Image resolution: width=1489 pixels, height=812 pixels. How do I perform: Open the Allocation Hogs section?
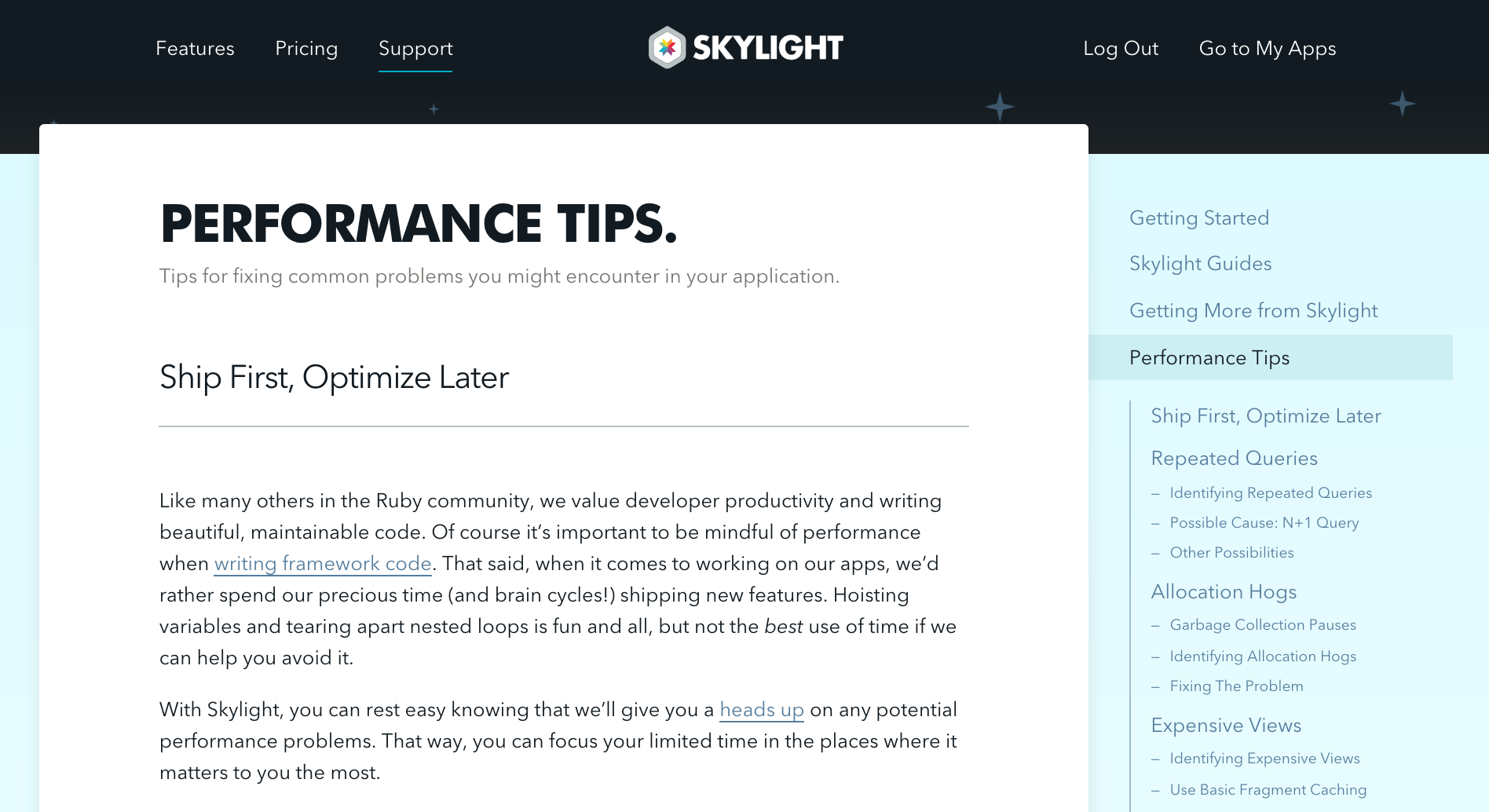pos(1223,592)
